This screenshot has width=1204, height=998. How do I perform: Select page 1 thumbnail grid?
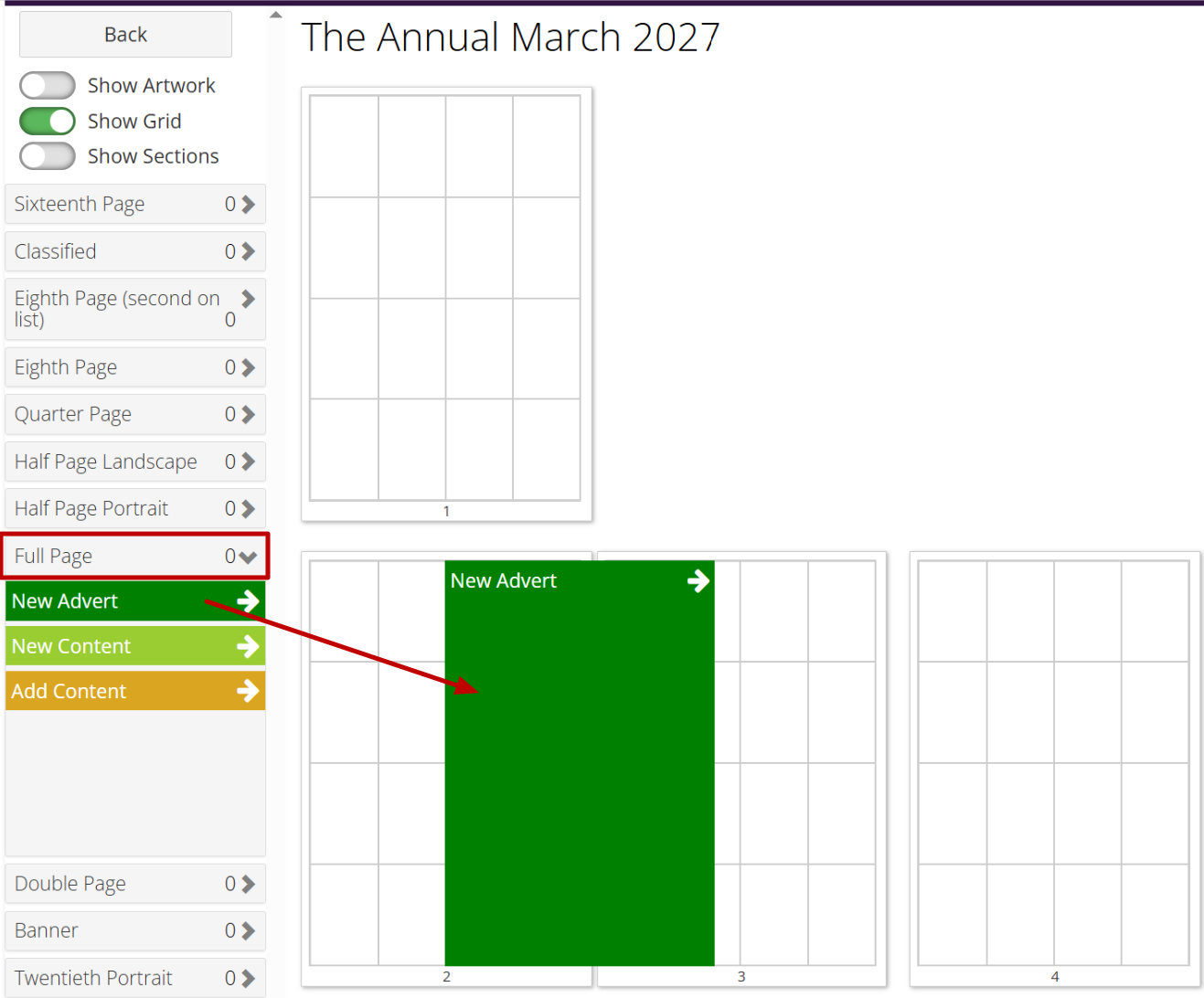tap(445, 298)
